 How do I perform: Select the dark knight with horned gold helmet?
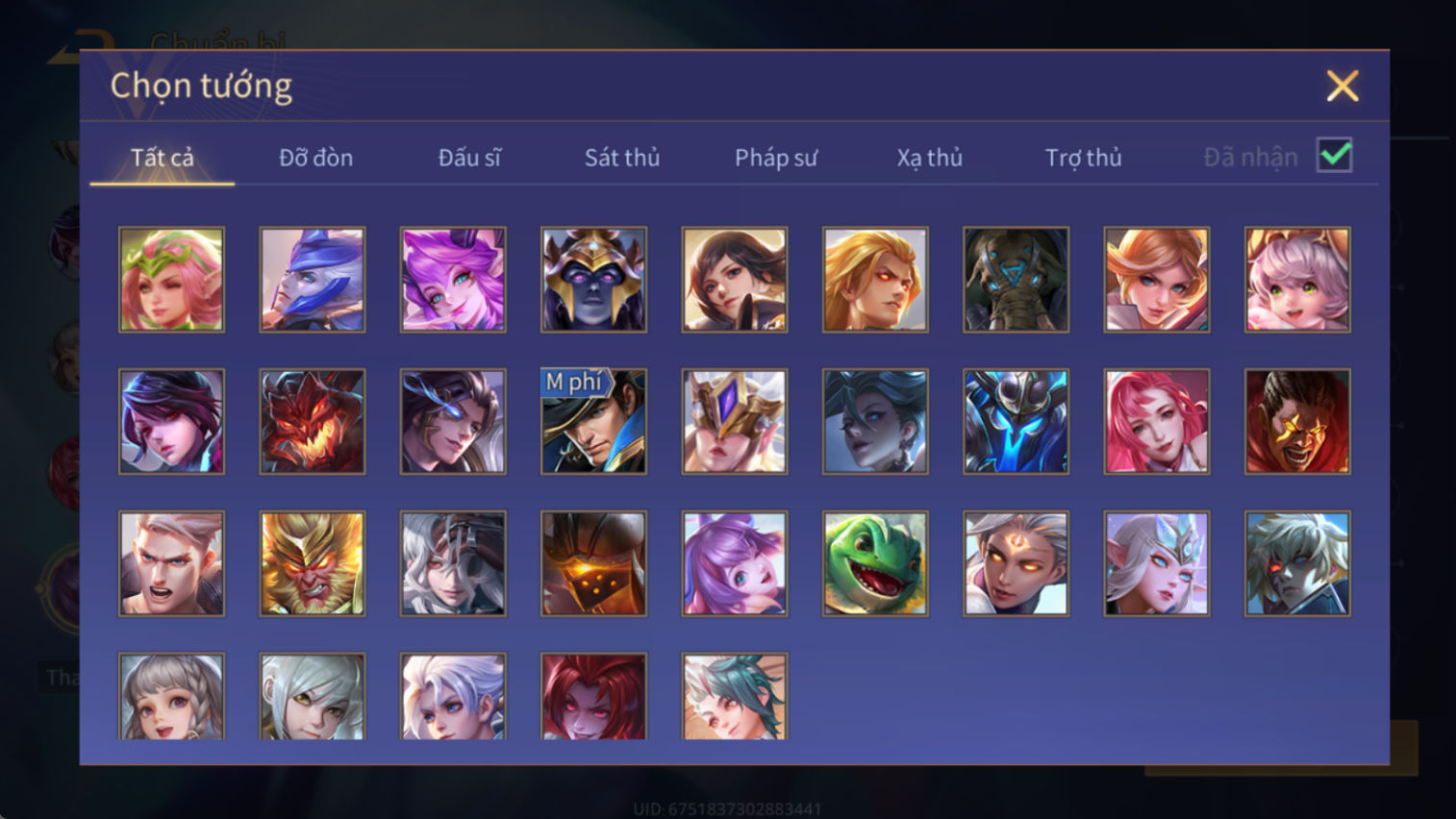[x=593, y=280]
